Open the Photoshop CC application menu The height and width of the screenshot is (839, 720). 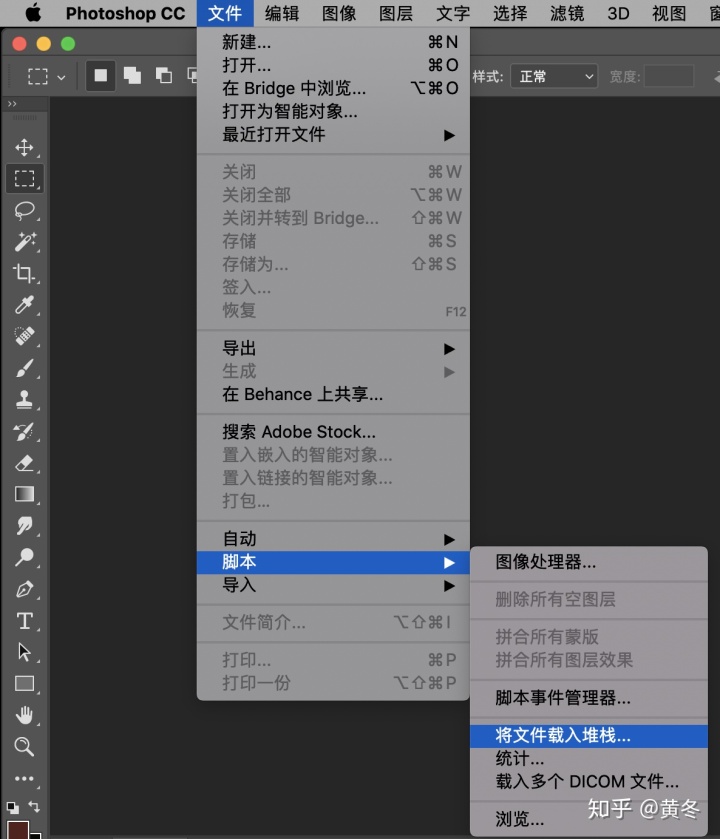tap(126, 13)
